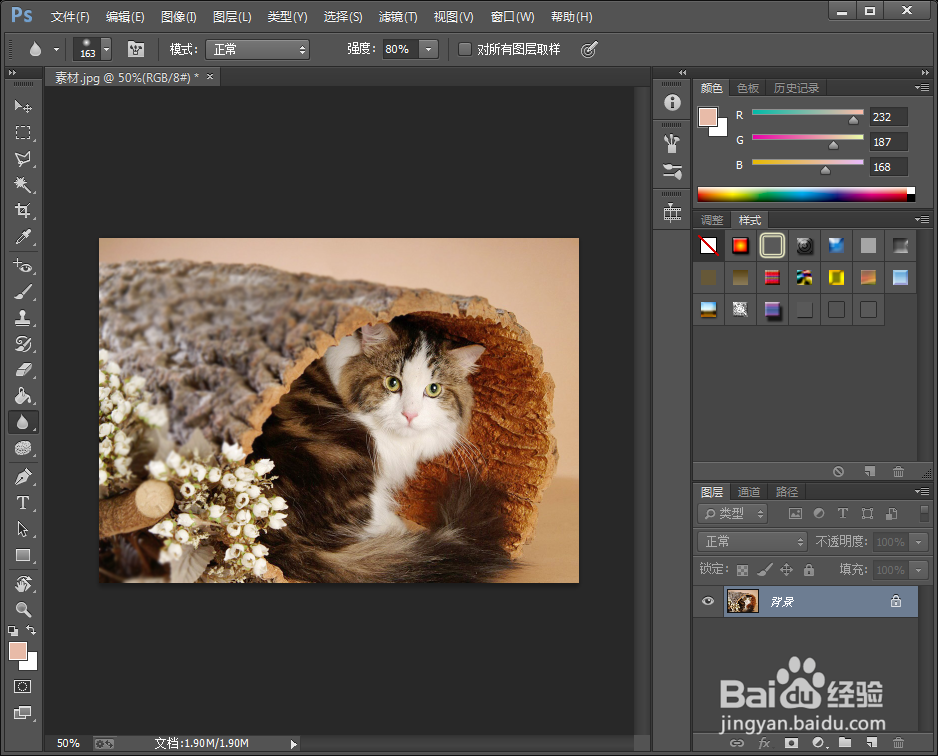
Task: Enable 对所有图层取样 checkbox
Action: point(465,49)
